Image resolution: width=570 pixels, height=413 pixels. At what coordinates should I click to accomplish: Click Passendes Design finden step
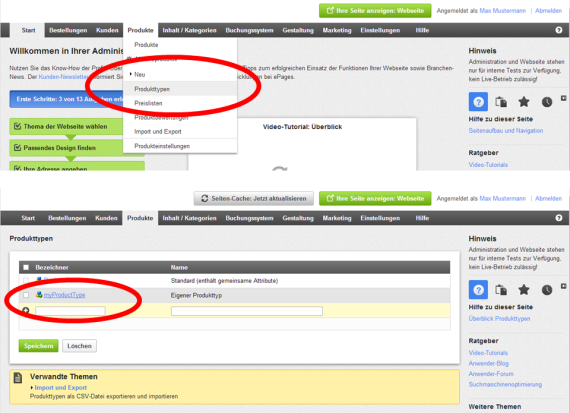pos(69,148)
